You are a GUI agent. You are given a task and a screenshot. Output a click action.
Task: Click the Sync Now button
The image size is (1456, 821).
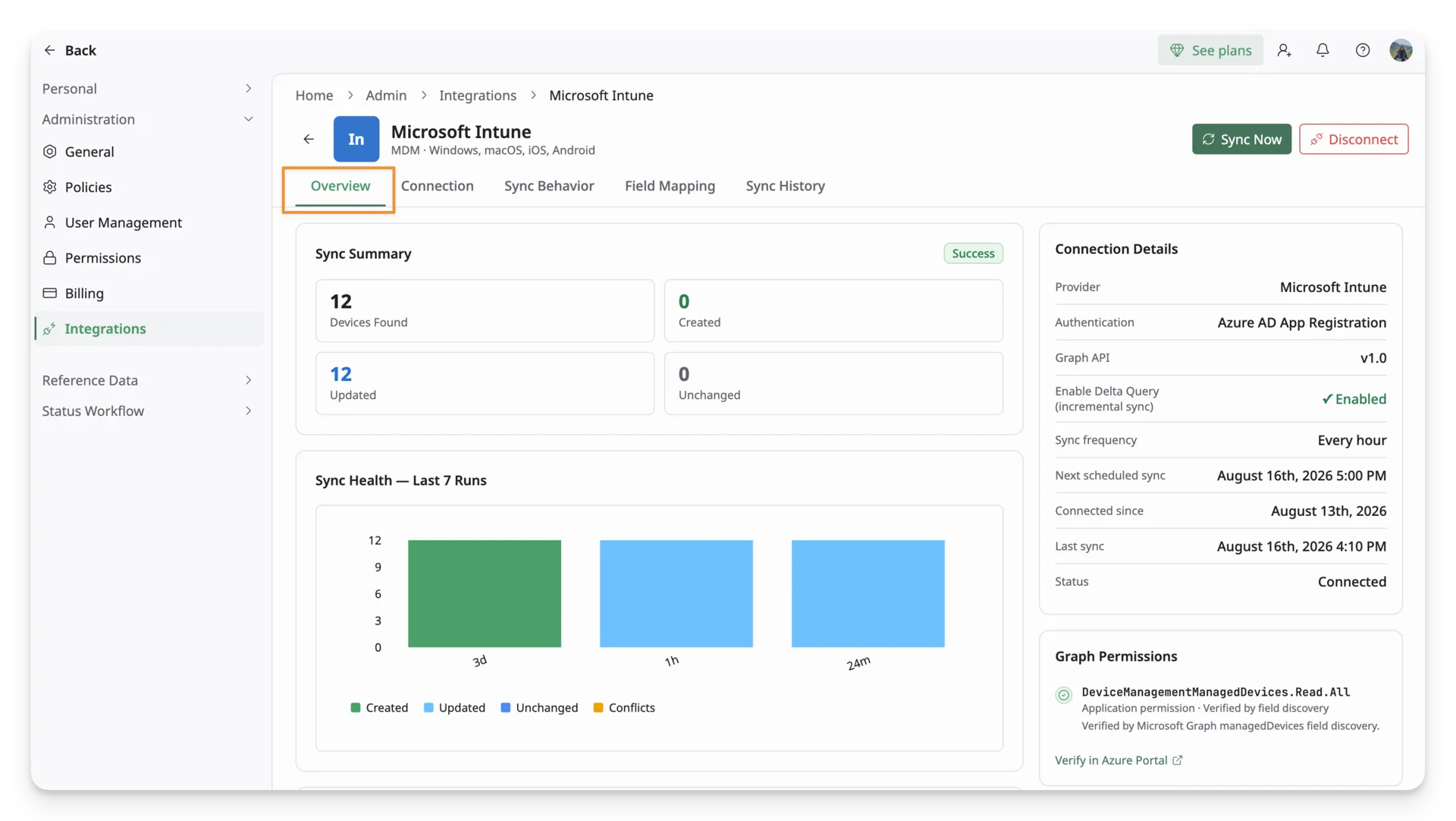coord(1241,139)
